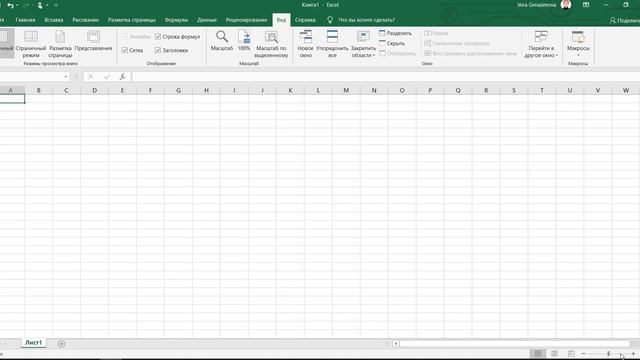Open the Help tab (Справка)
The height and width of the screenshot is (360, 640).
coord(305,20)
